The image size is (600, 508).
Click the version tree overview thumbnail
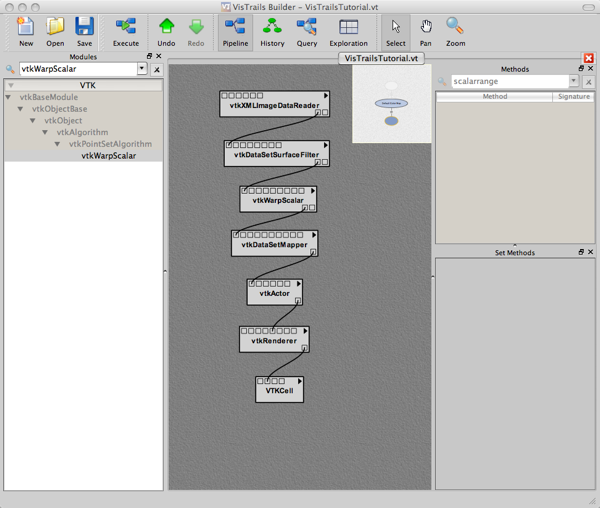pyautogui.click(x=391, y=104)
